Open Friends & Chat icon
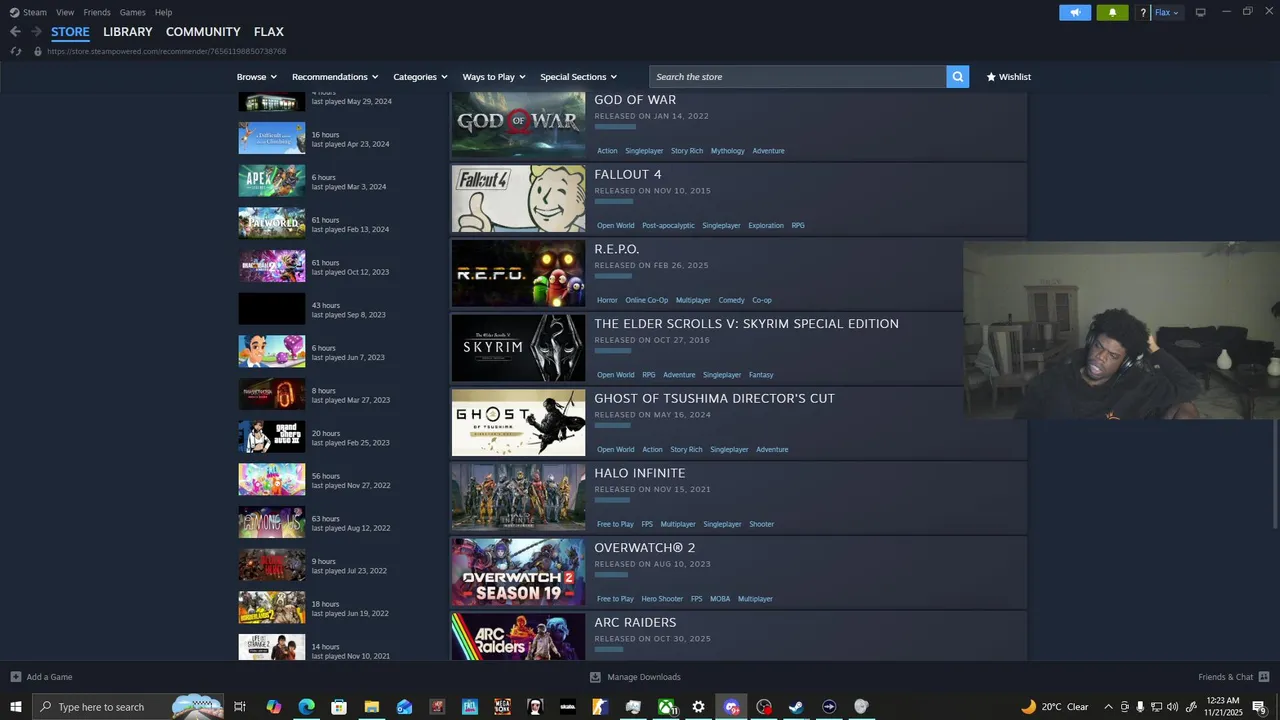 point(1264,677)
